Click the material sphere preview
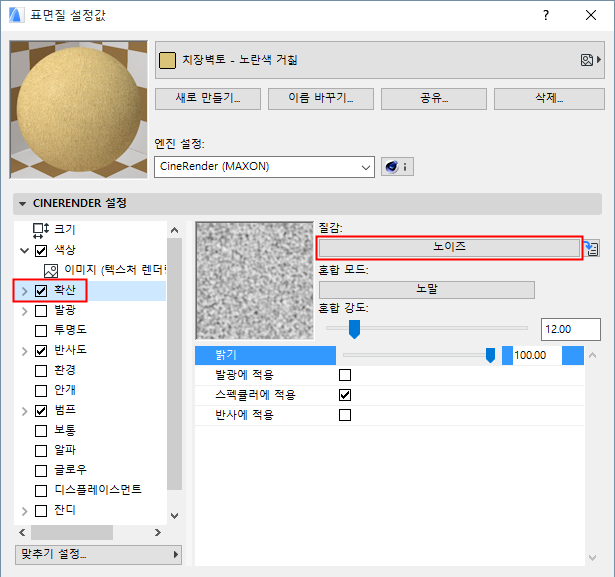Image resolution: width=615 pixels, height=577 pixels. (x=79, y=109)
